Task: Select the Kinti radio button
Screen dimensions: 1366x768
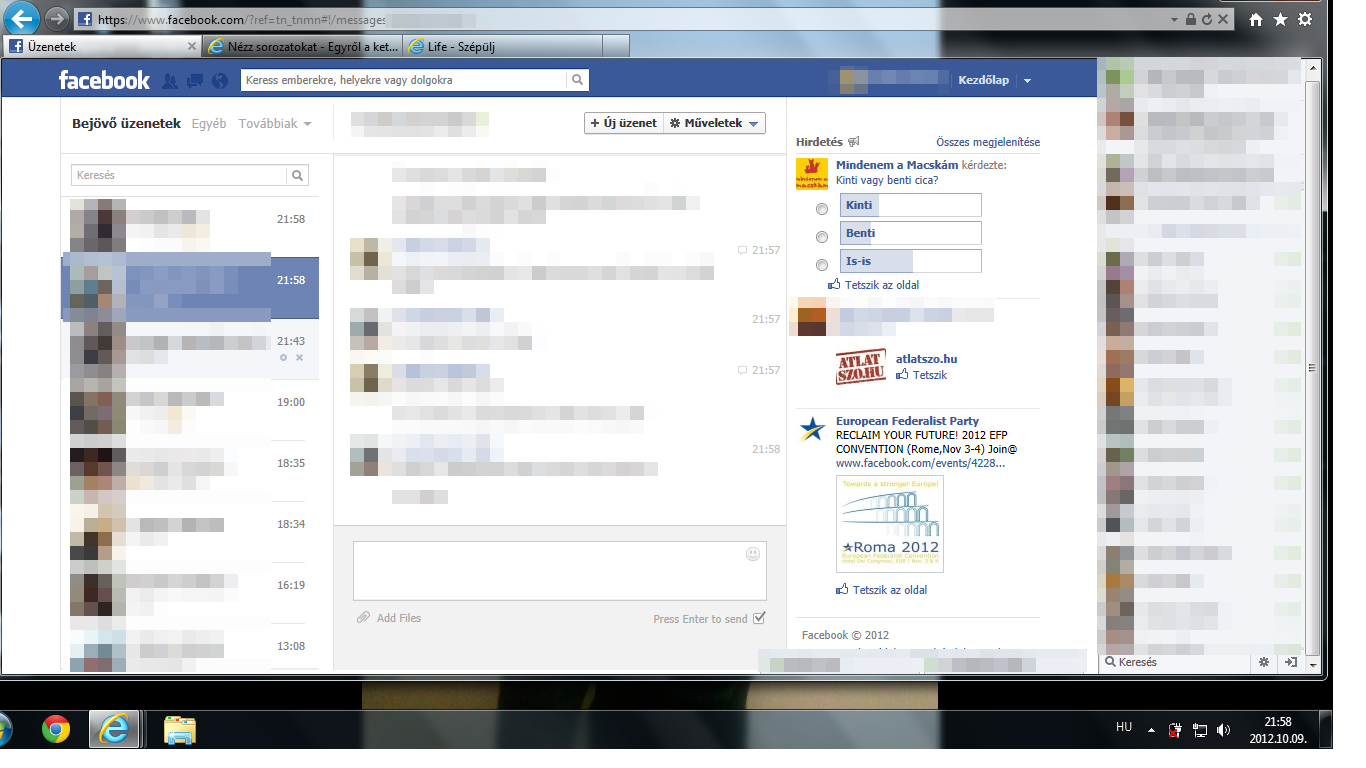Action: point(822,209)
